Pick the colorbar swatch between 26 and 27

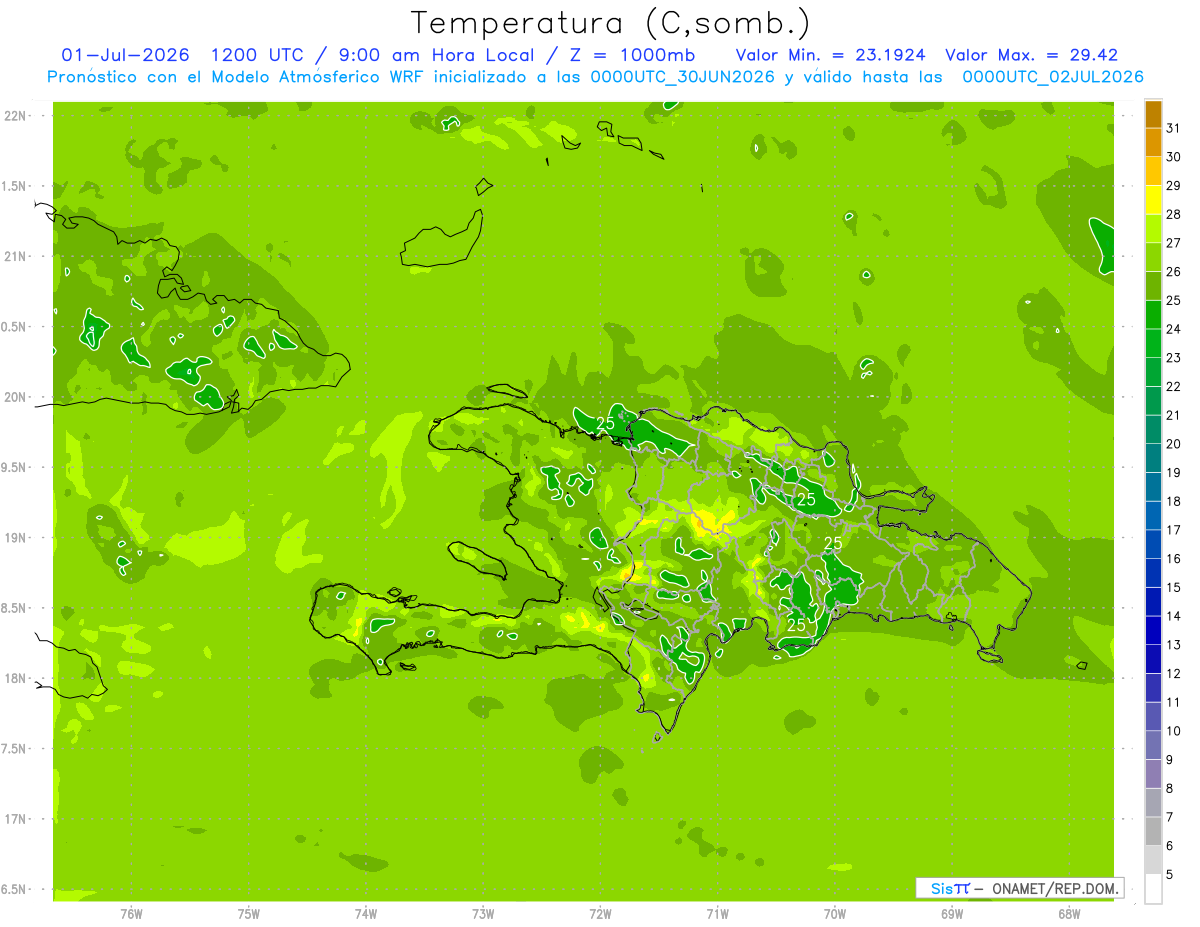pos(1153,258)
